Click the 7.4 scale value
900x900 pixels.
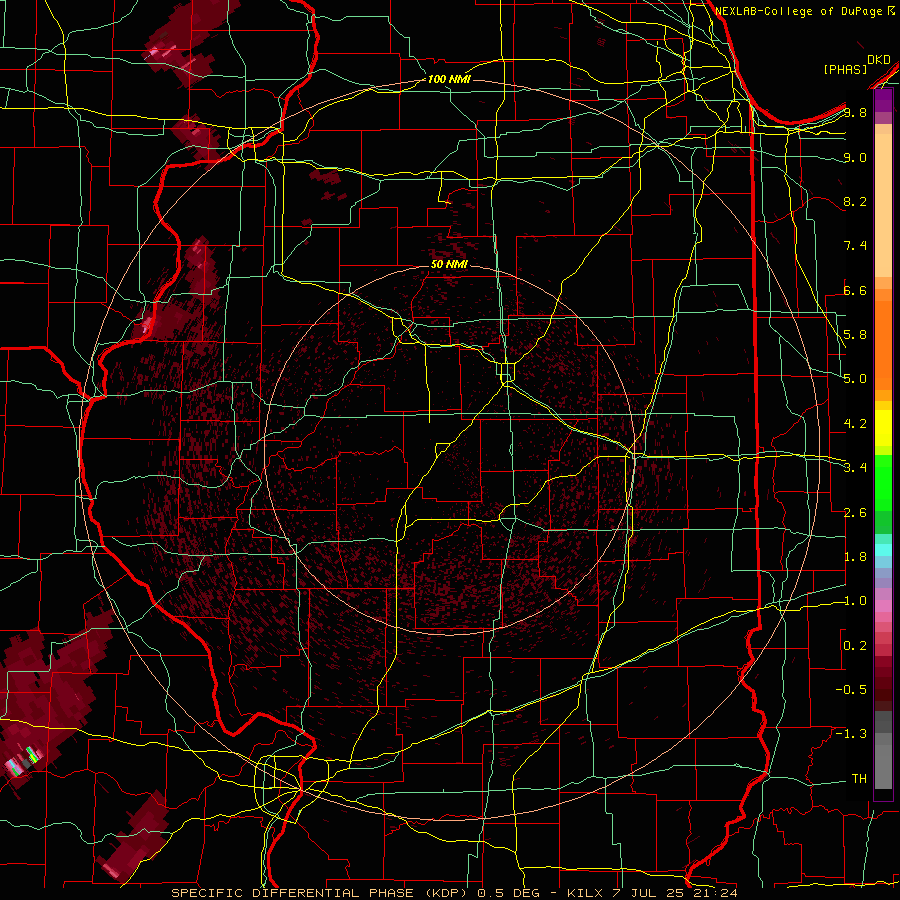click(855, 246)
